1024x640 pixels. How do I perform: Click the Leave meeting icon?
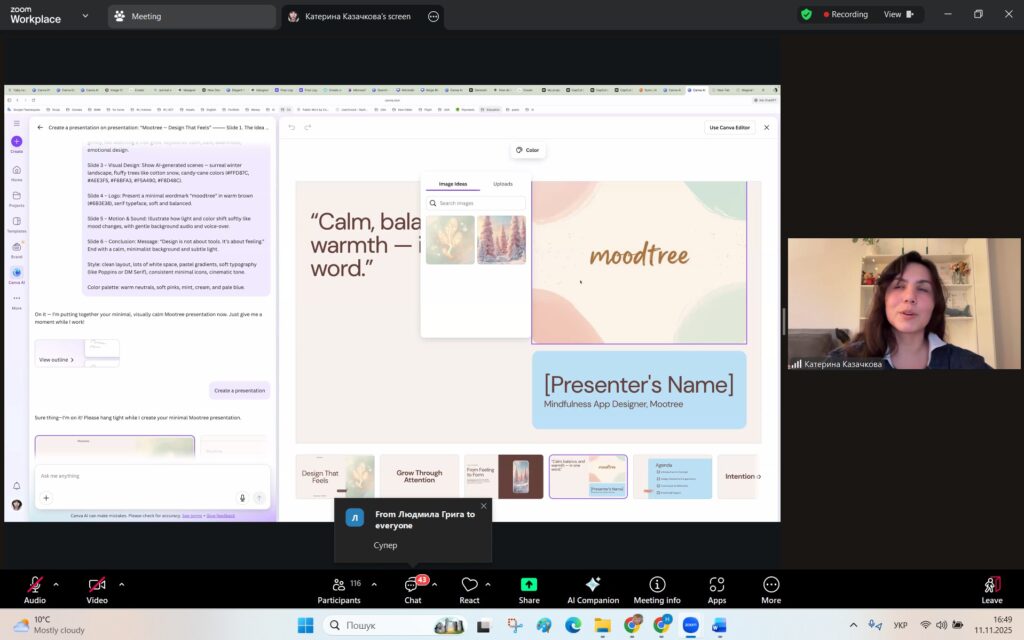(x=991, y=585)
